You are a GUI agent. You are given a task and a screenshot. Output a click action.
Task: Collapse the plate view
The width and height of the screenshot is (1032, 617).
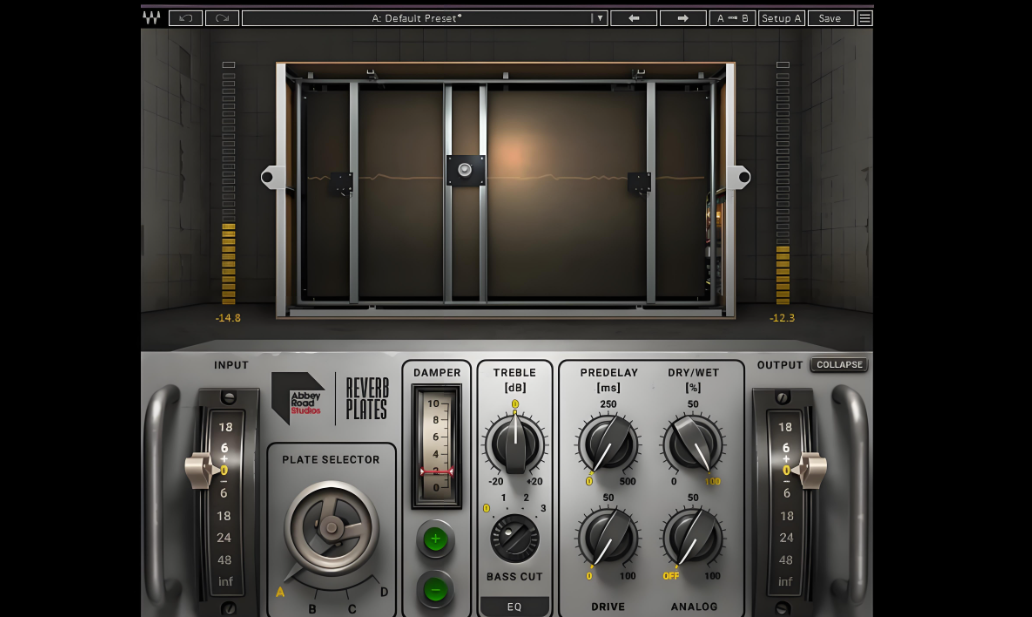point(839,364)
